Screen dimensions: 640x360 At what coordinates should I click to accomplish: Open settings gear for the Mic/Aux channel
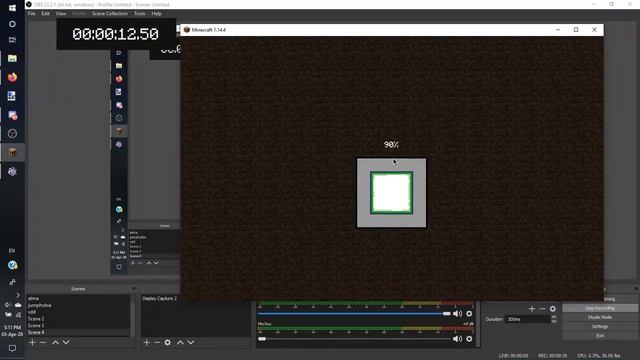coord(469,339)
